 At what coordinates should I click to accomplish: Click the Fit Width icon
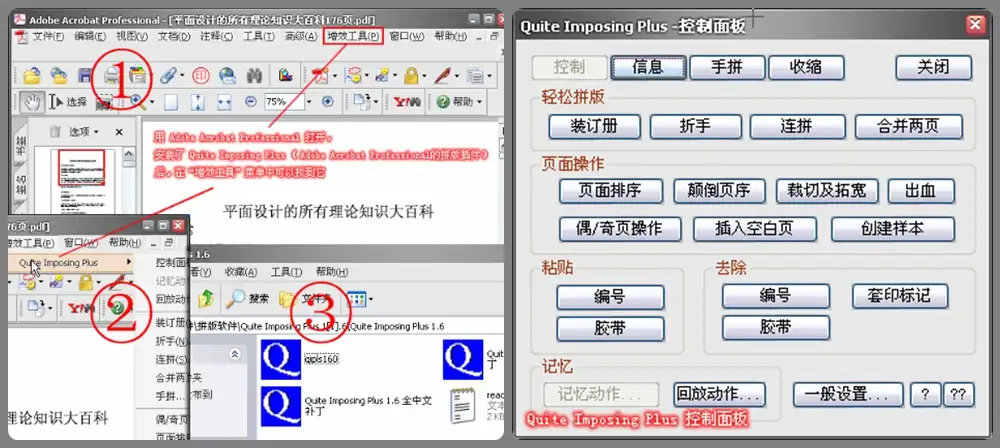pos(224,101)
